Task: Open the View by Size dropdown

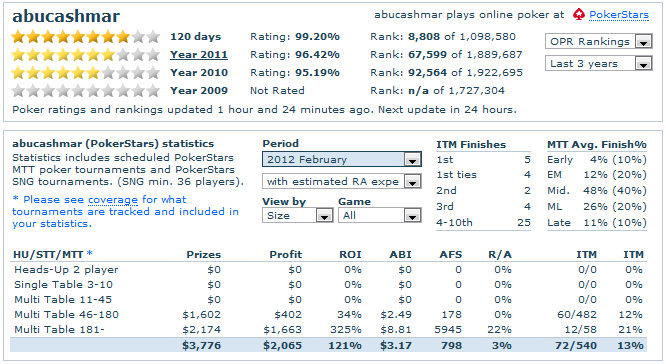Action: pyautogui.click(x=297, y=216)
